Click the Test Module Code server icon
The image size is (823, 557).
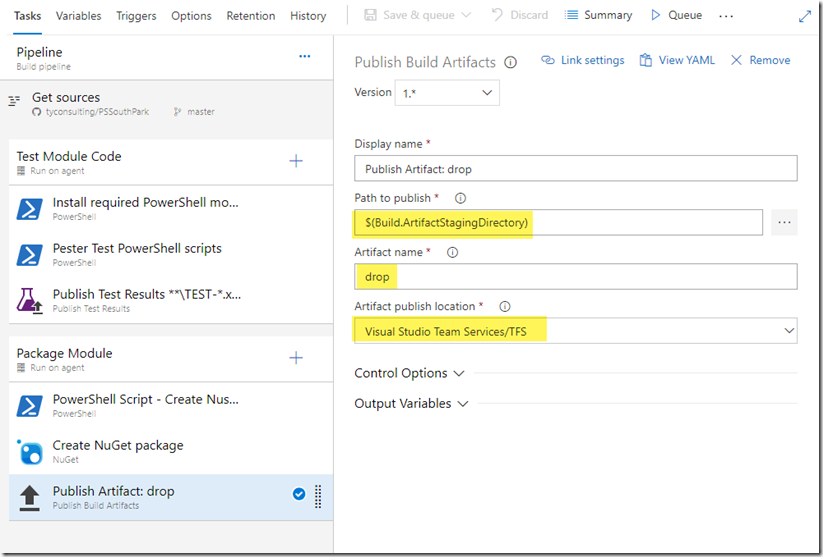click(21, 171)
